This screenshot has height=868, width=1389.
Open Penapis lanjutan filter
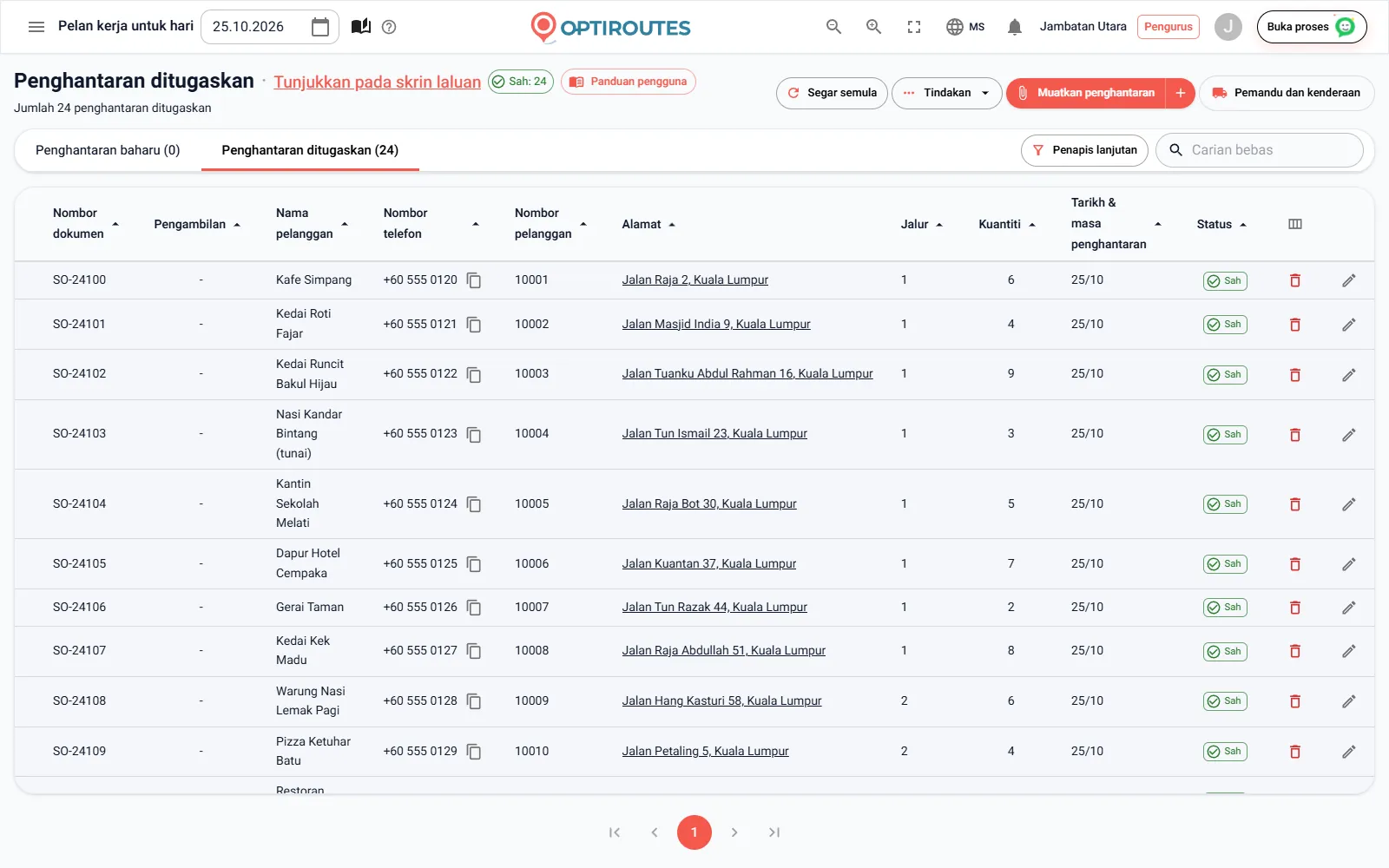coord(1085,150)
